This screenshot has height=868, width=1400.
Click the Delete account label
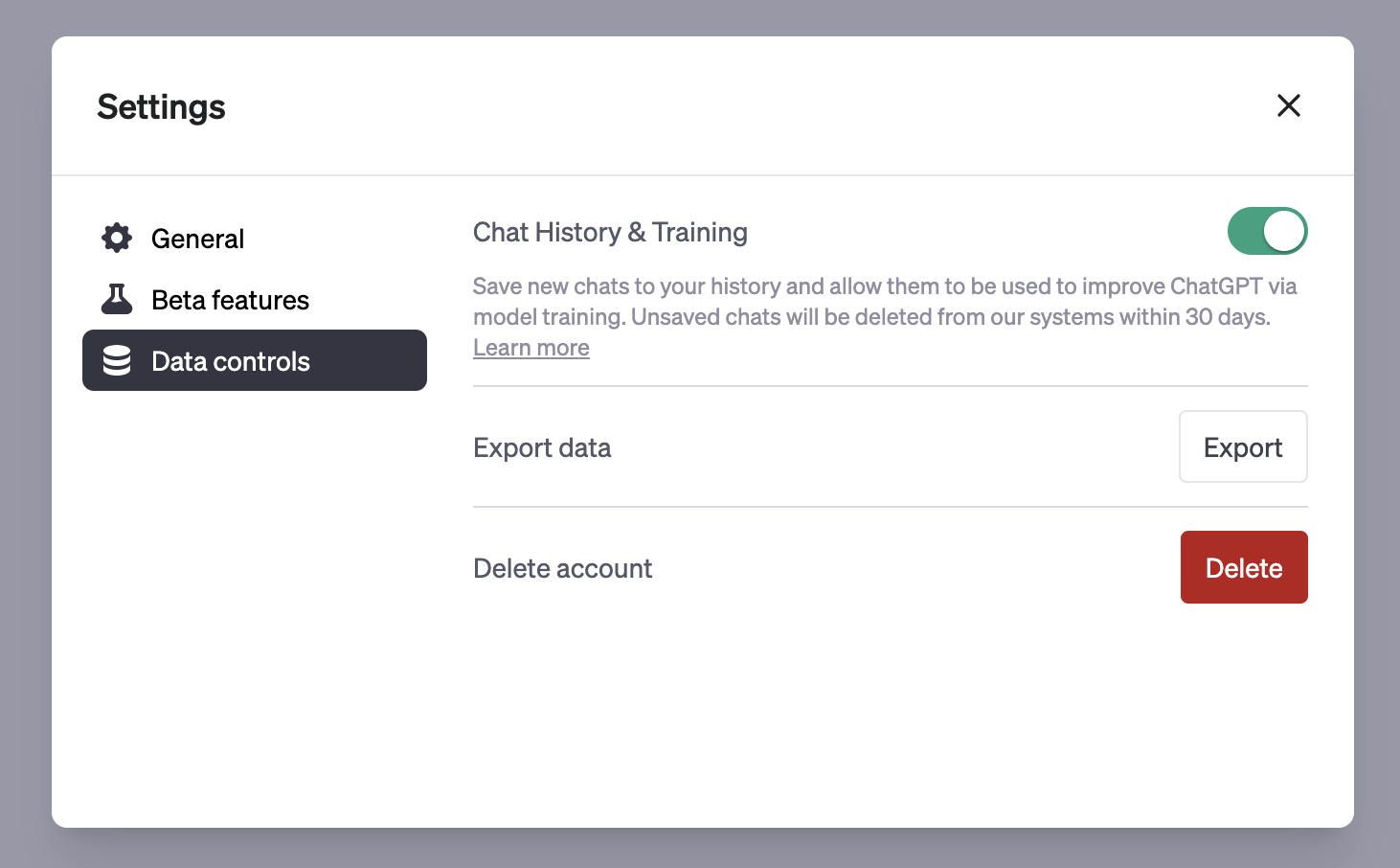(562, 569)
